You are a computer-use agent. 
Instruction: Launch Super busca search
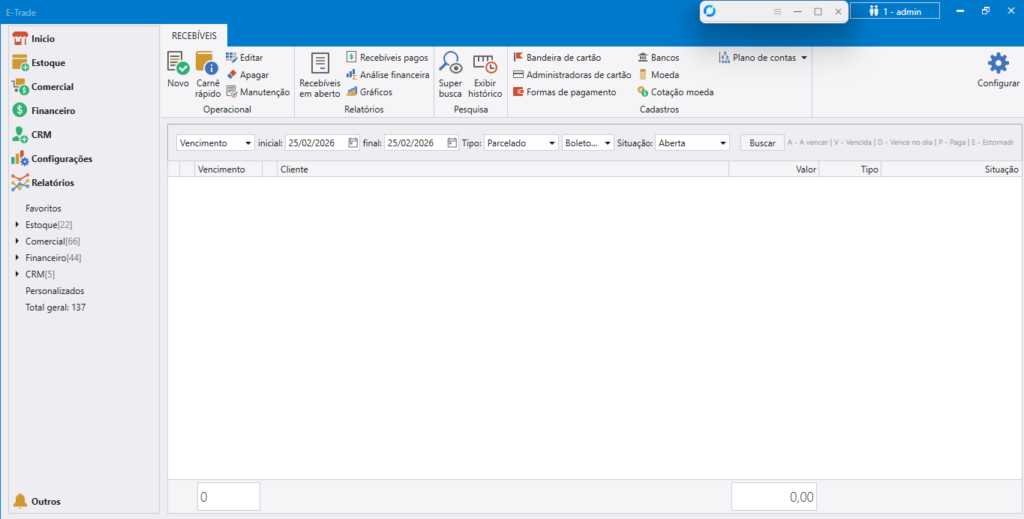[x=450, y=75]
